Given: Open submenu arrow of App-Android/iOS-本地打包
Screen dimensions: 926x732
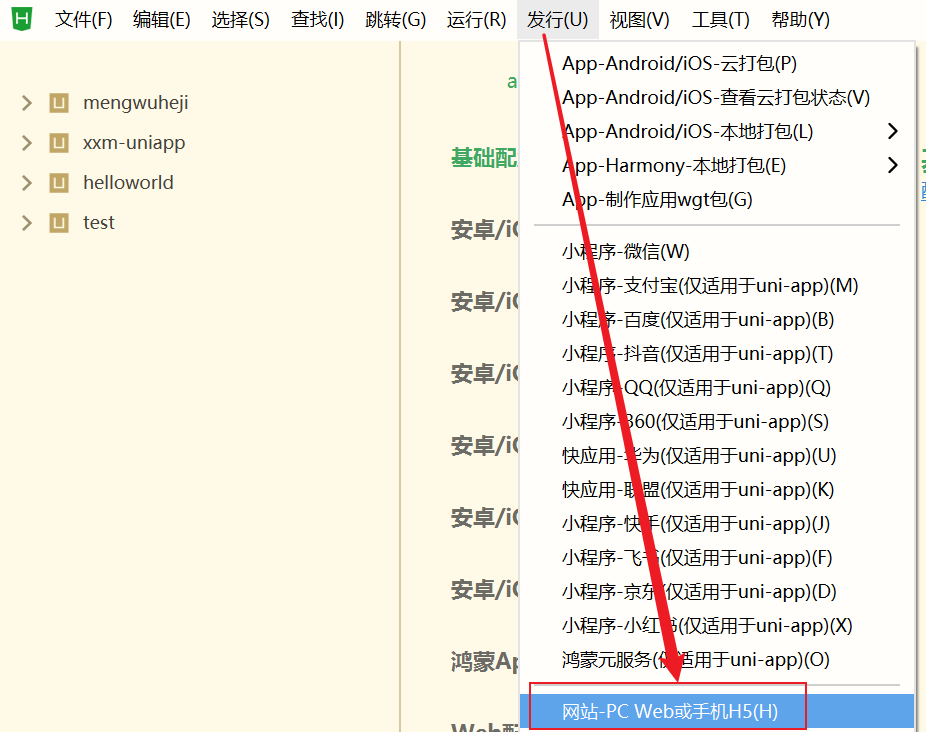Looking at the screenshot, I should tap(893, 131).
